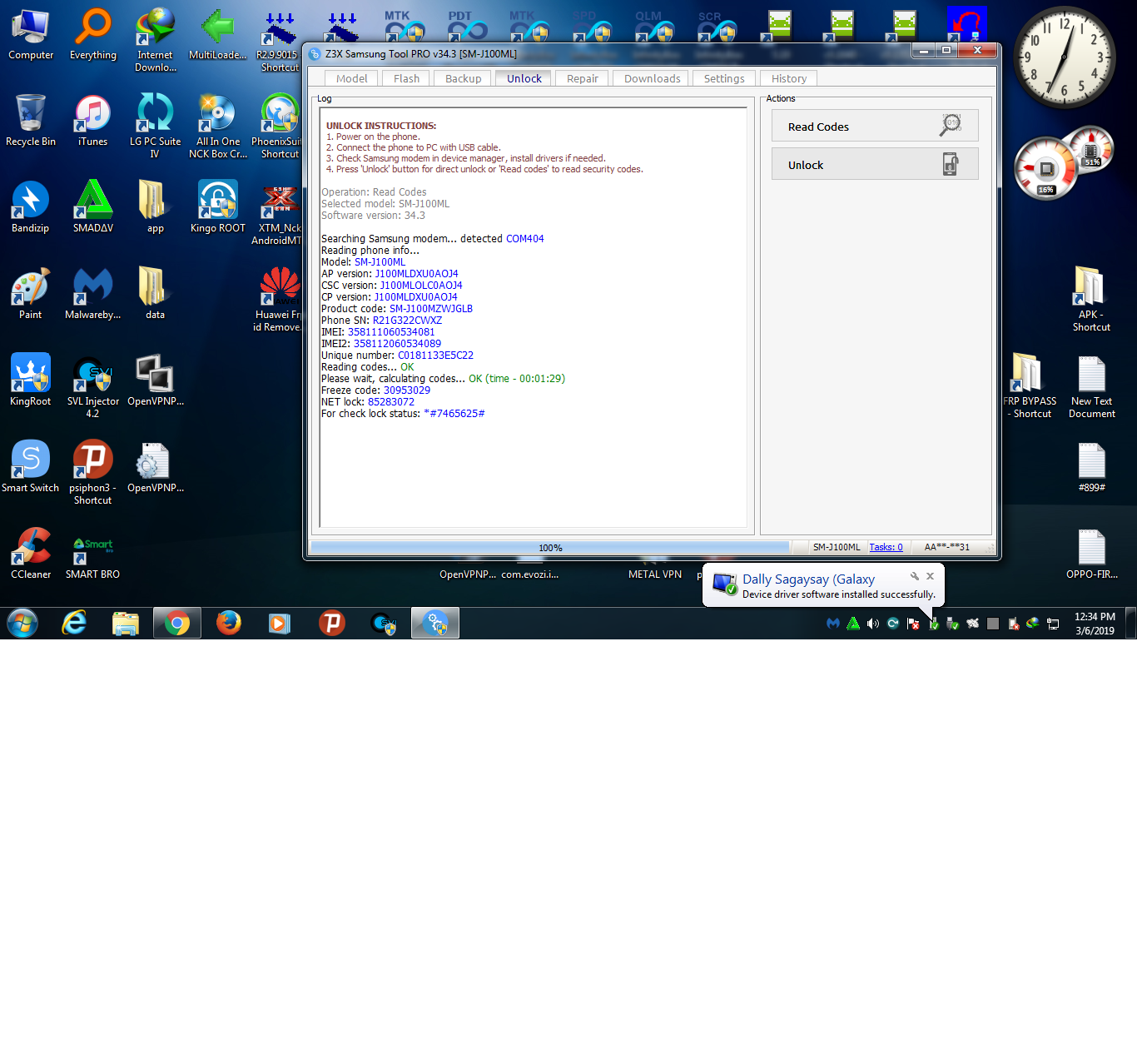Go to the Repair tab
Image resolution: width=1137 pixels, height=1064 pixels.
pos(582,78)
